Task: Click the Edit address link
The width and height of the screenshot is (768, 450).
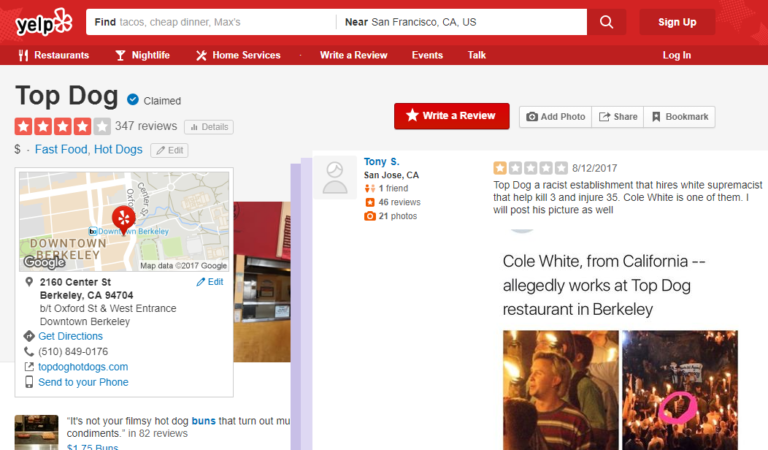Action: pyautogui.click(x=210, y=282)
